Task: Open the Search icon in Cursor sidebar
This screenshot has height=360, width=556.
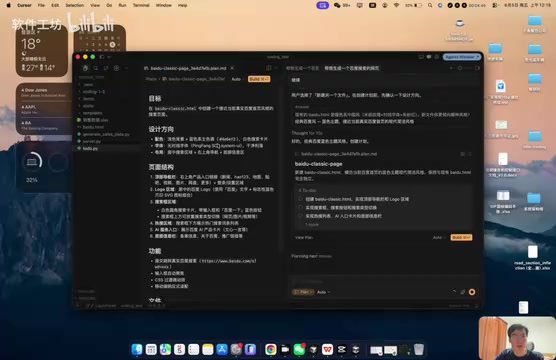Action: coord(95,68)
